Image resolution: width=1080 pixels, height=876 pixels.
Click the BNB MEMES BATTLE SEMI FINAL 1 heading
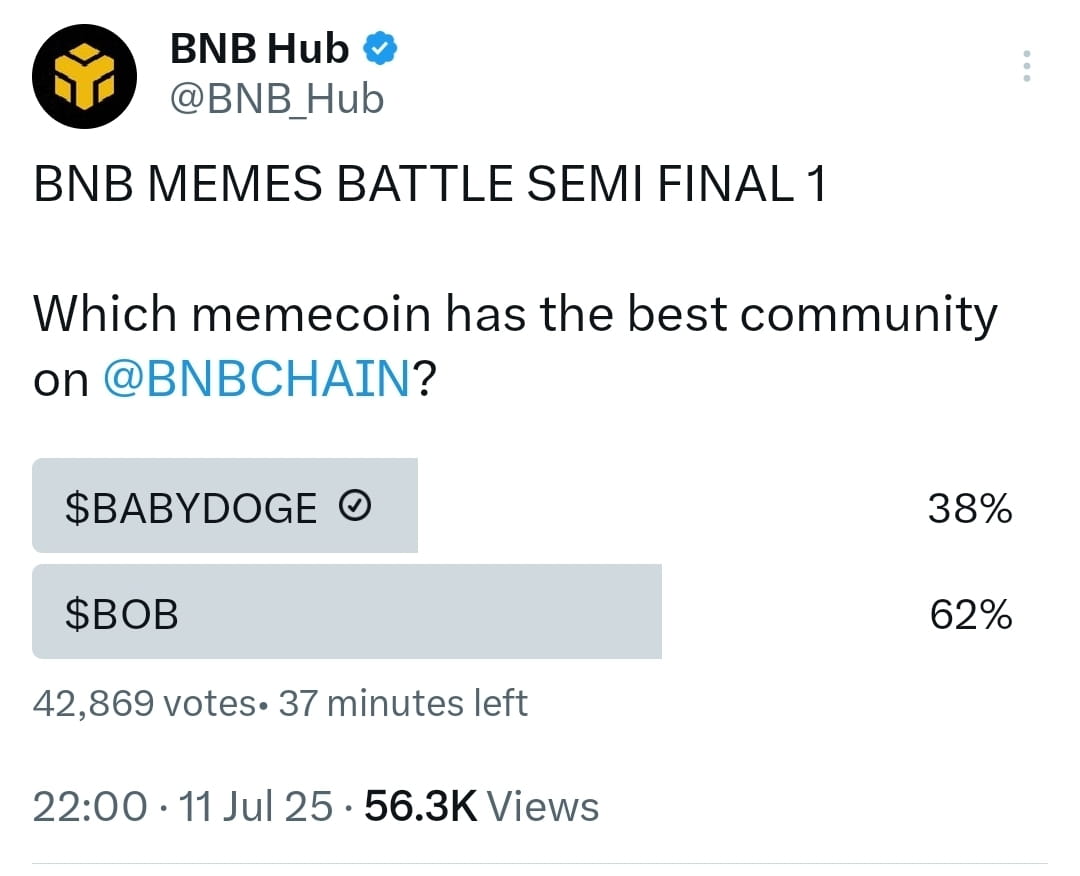pos(429,185)
